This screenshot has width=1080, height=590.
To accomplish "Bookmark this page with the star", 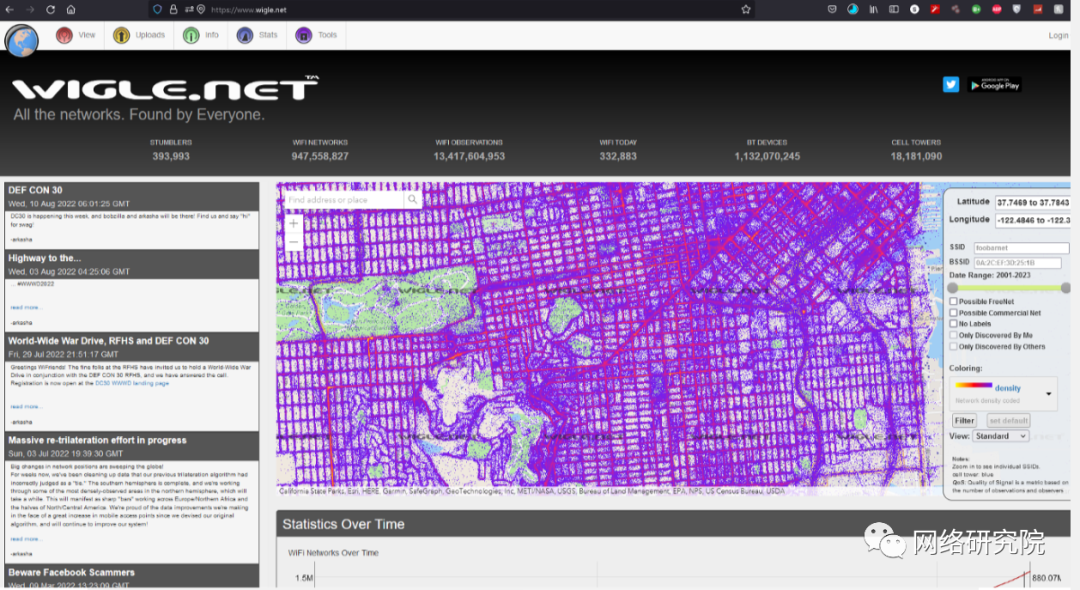I will pos(746,10).
